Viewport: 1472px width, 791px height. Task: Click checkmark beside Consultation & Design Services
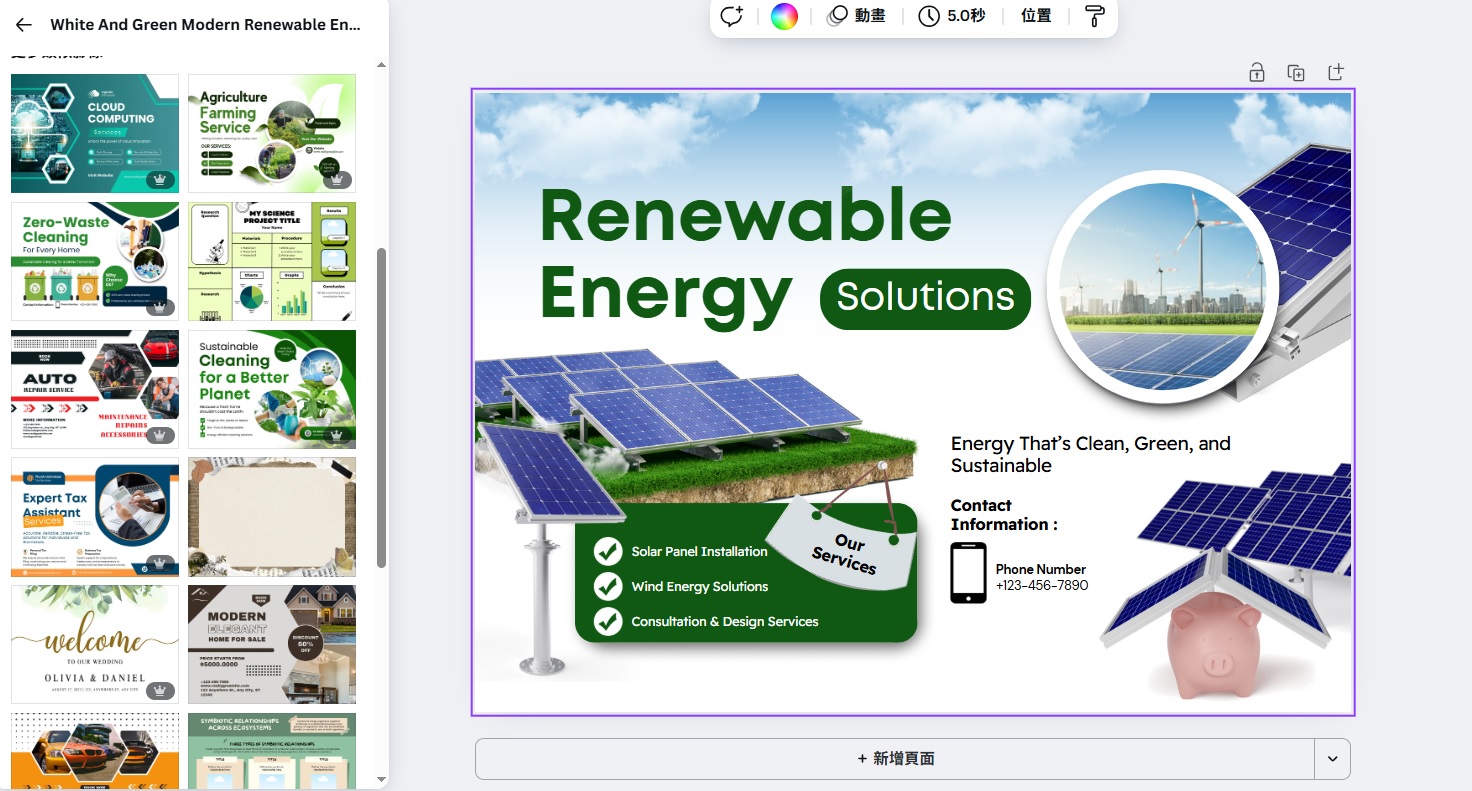click(608, 621)
